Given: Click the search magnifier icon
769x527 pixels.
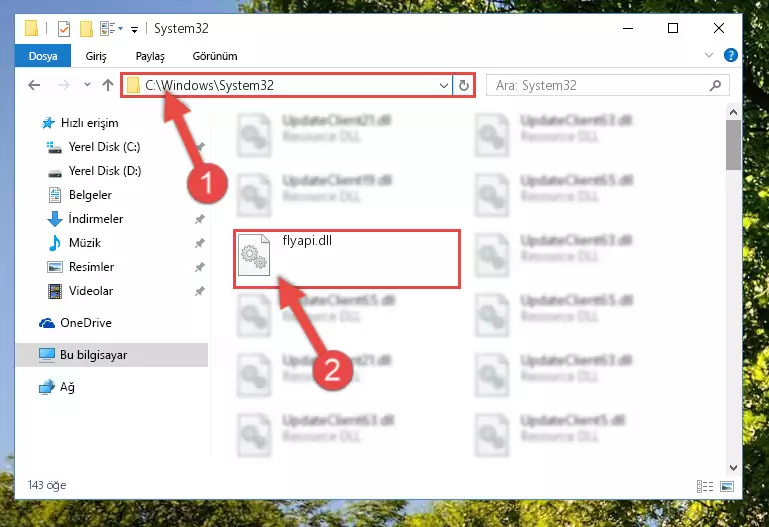Looking at the screenshot, I should pyautogui.click(x=716, y=85).
